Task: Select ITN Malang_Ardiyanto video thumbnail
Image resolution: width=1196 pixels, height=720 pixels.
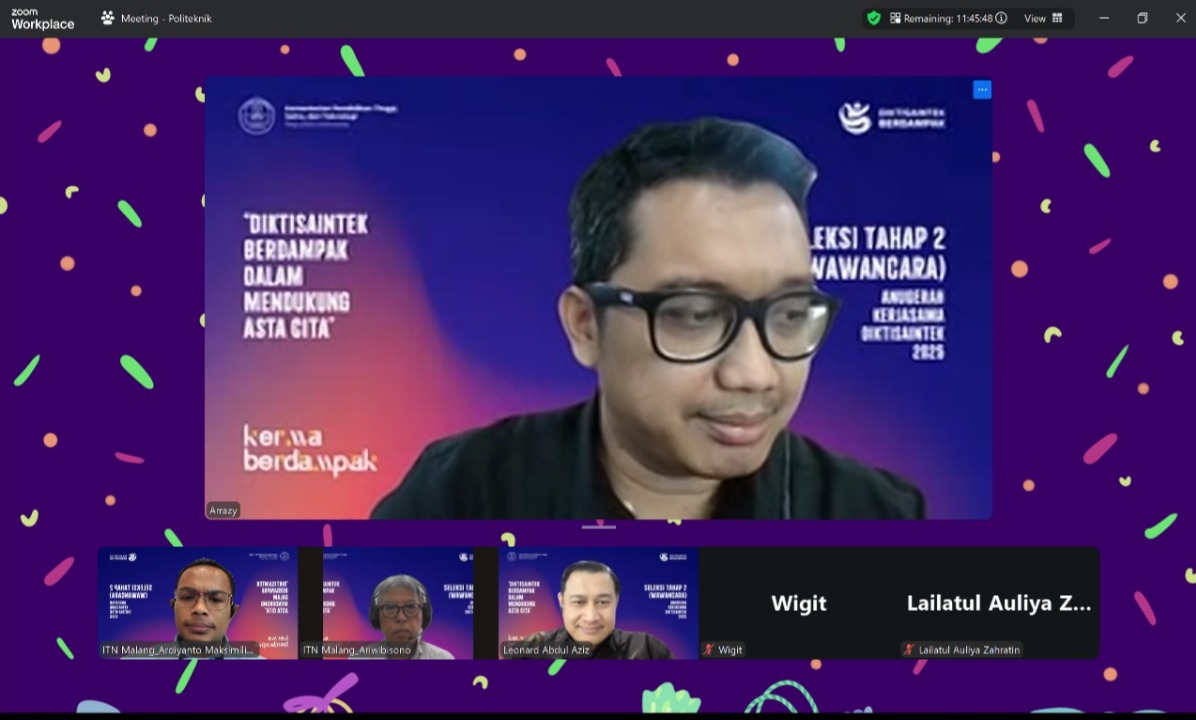Action: coord(197,602)
